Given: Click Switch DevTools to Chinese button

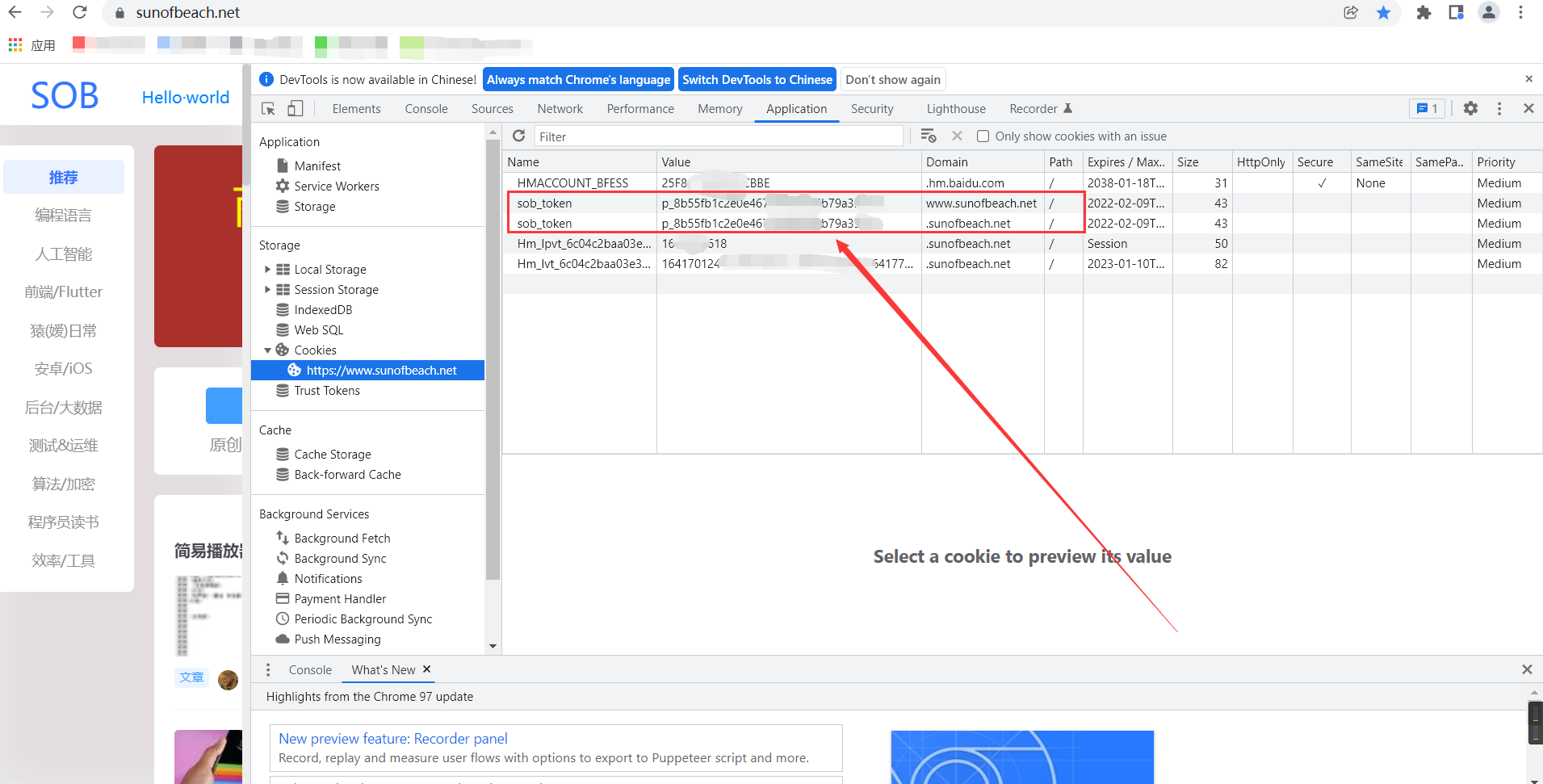Looking at the screenshot, I should [757, 79].
